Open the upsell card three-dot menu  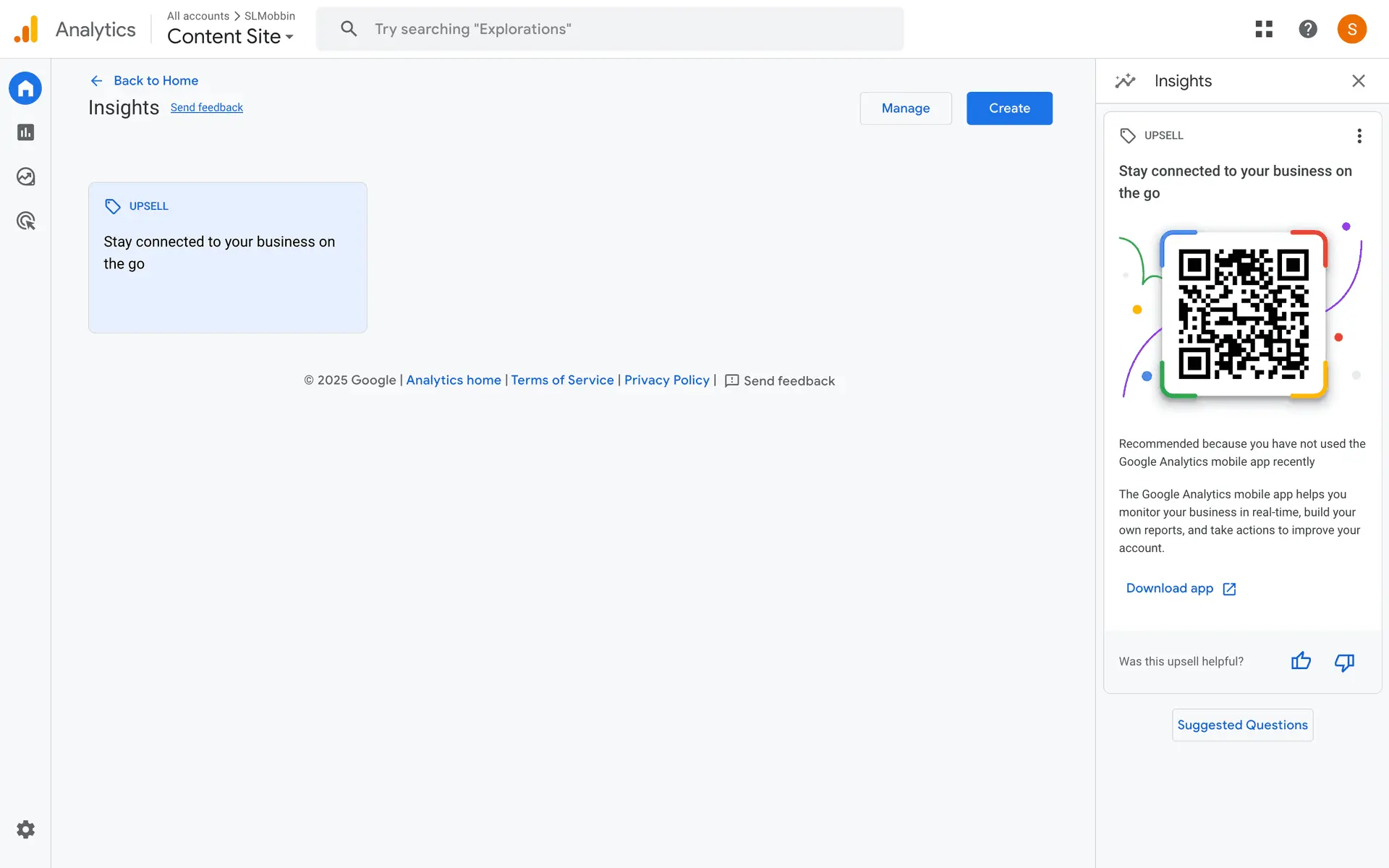1359,136
